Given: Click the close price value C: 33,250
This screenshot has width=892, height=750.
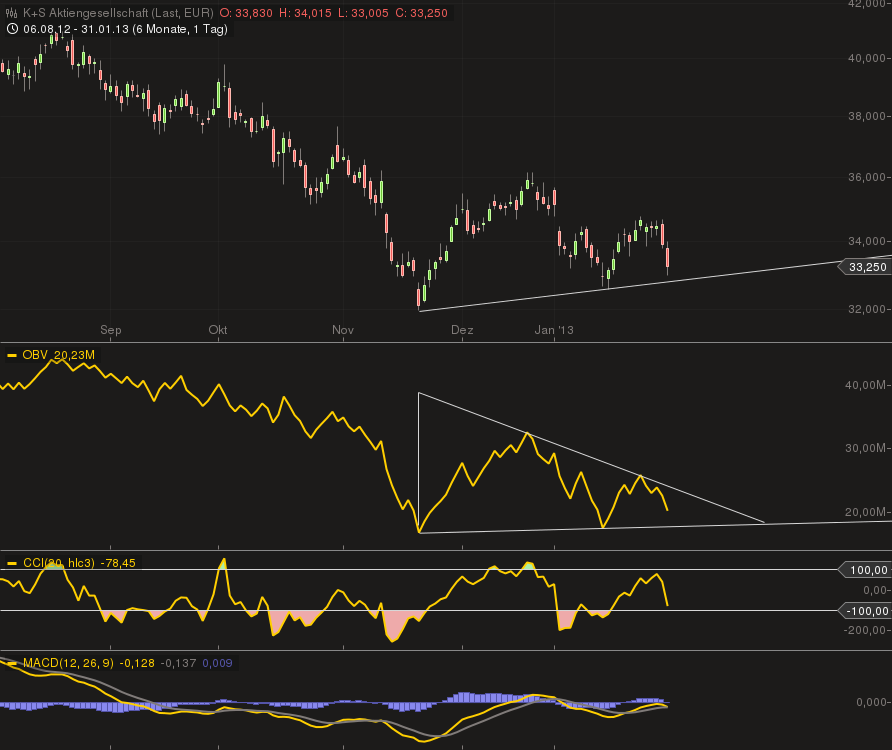Looking at the screenshot, I should tap(422, 13).
